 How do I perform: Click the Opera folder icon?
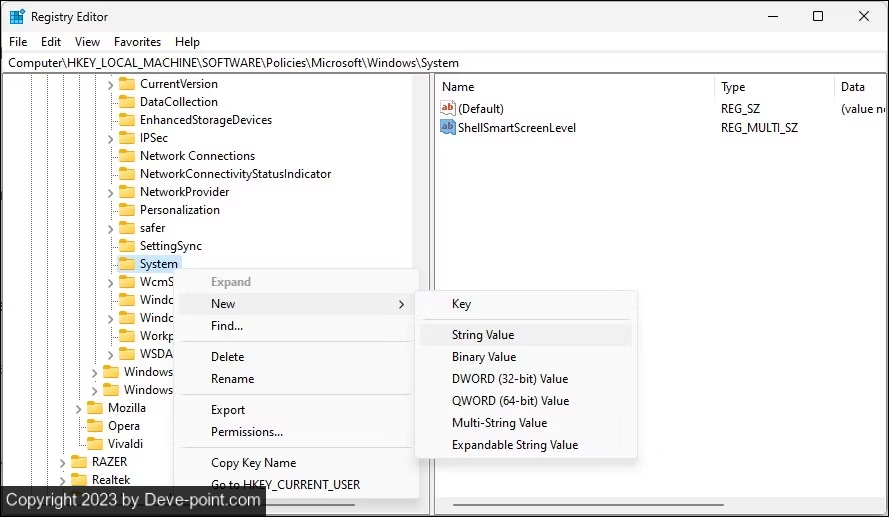[x=95, y=426]
